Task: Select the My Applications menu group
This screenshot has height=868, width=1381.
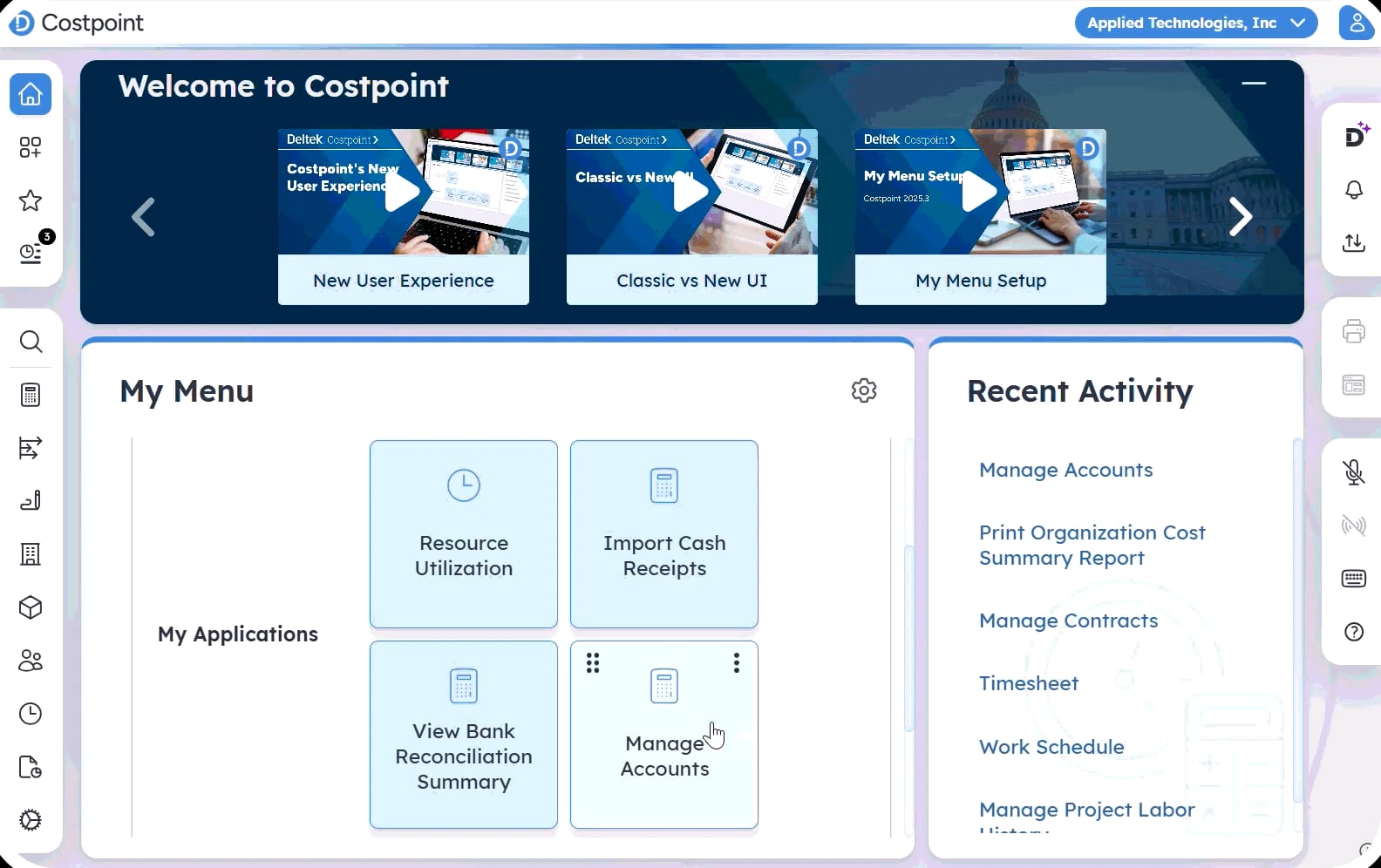Action: 238,634
